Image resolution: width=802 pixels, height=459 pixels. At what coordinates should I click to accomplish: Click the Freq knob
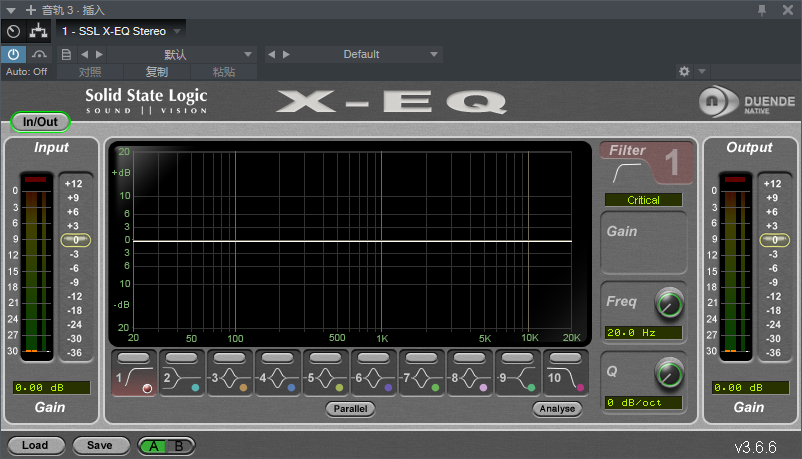point(669,304)
